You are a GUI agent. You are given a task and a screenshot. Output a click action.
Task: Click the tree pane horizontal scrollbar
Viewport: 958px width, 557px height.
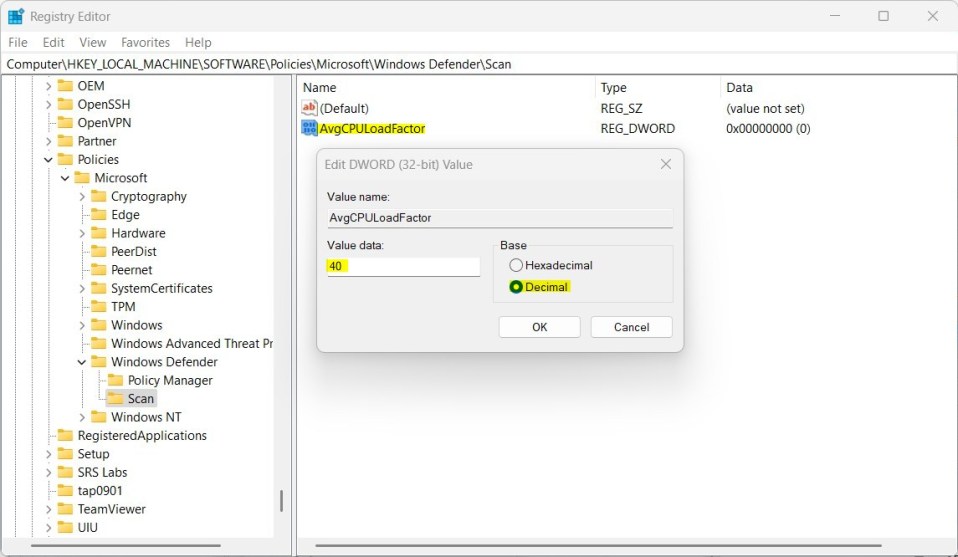126,545
